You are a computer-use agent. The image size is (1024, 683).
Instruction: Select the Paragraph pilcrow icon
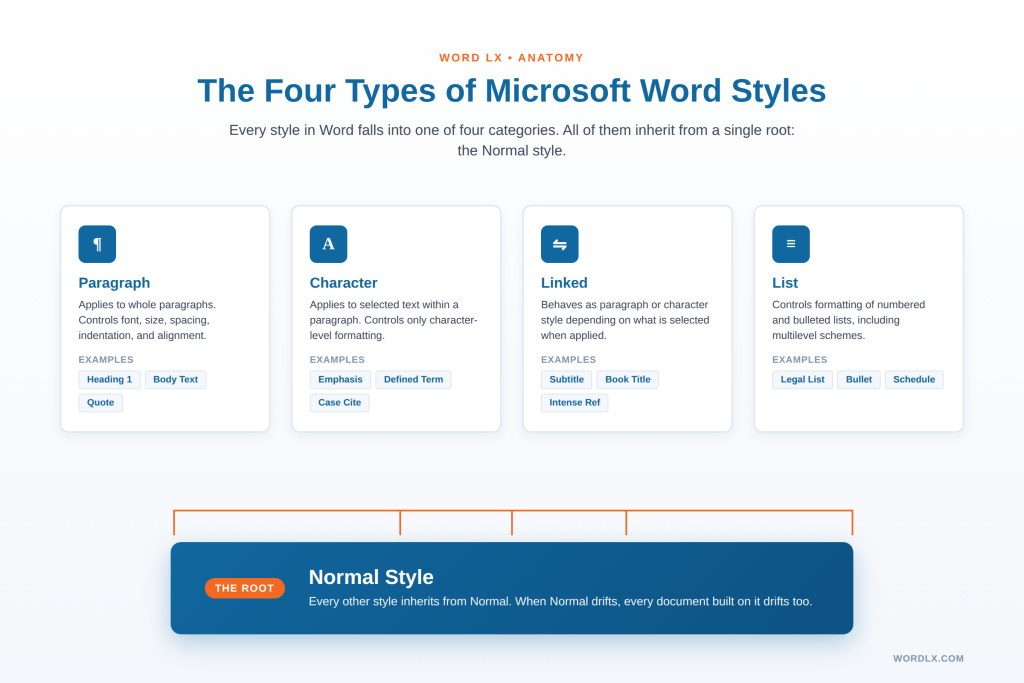[x=96, y=243]
